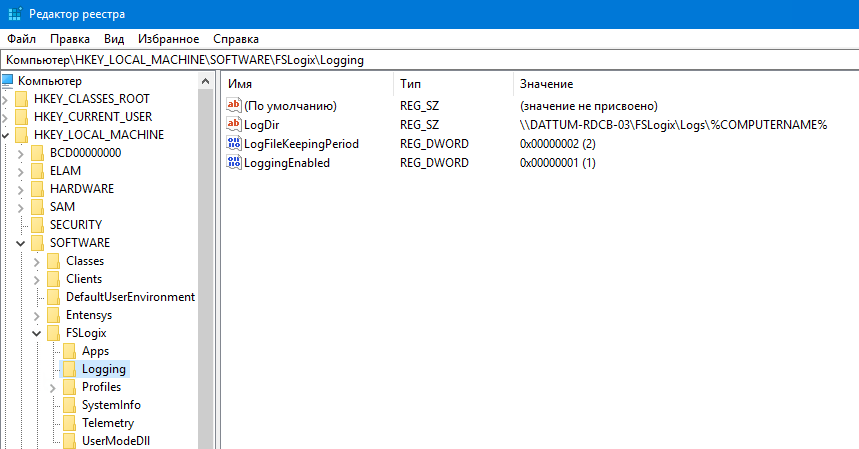The width and height of the screenshot is (859, 449).
Task: Click the SystemInfo folder icon
Action: pos(69,405)
